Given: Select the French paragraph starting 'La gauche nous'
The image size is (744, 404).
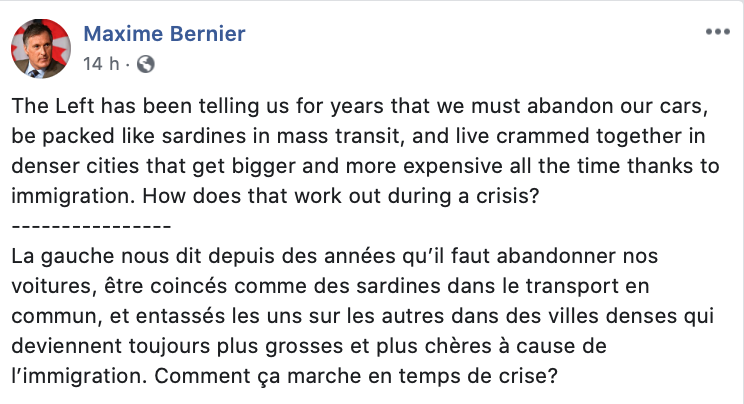Looking at the screenshot, I should tap(363, 316).
